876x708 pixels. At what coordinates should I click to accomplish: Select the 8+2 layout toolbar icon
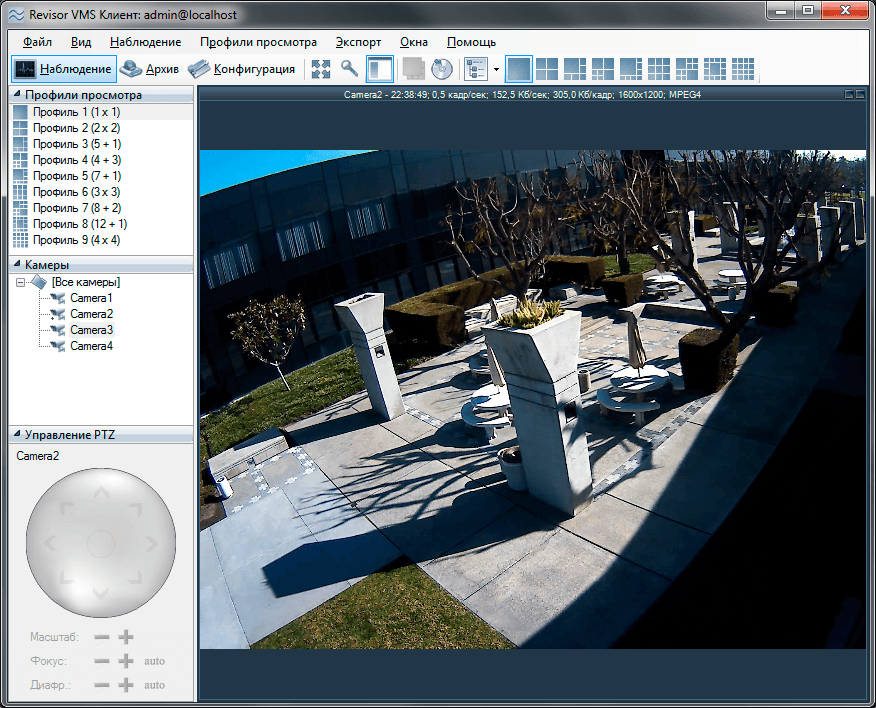[687, 69]
